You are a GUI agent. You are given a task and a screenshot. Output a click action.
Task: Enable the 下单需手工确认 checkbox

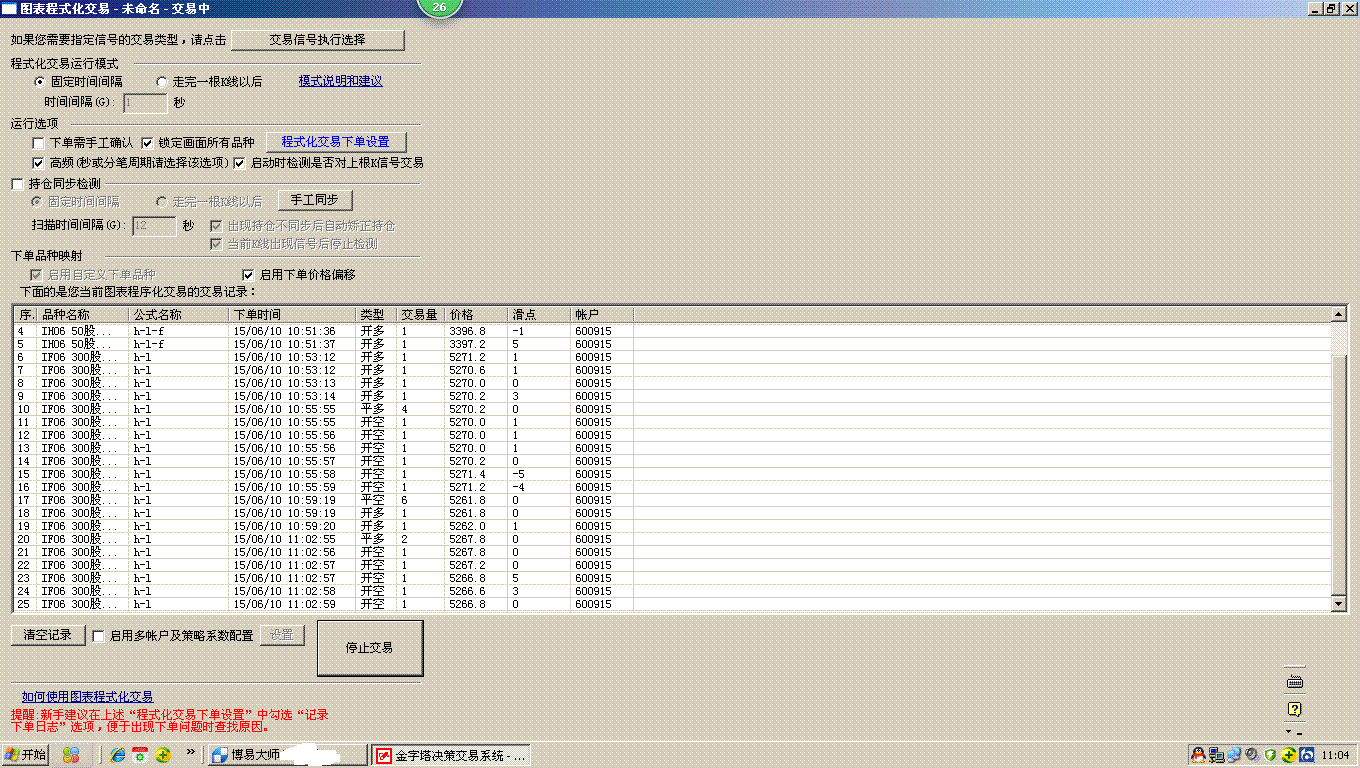(39, 143)
